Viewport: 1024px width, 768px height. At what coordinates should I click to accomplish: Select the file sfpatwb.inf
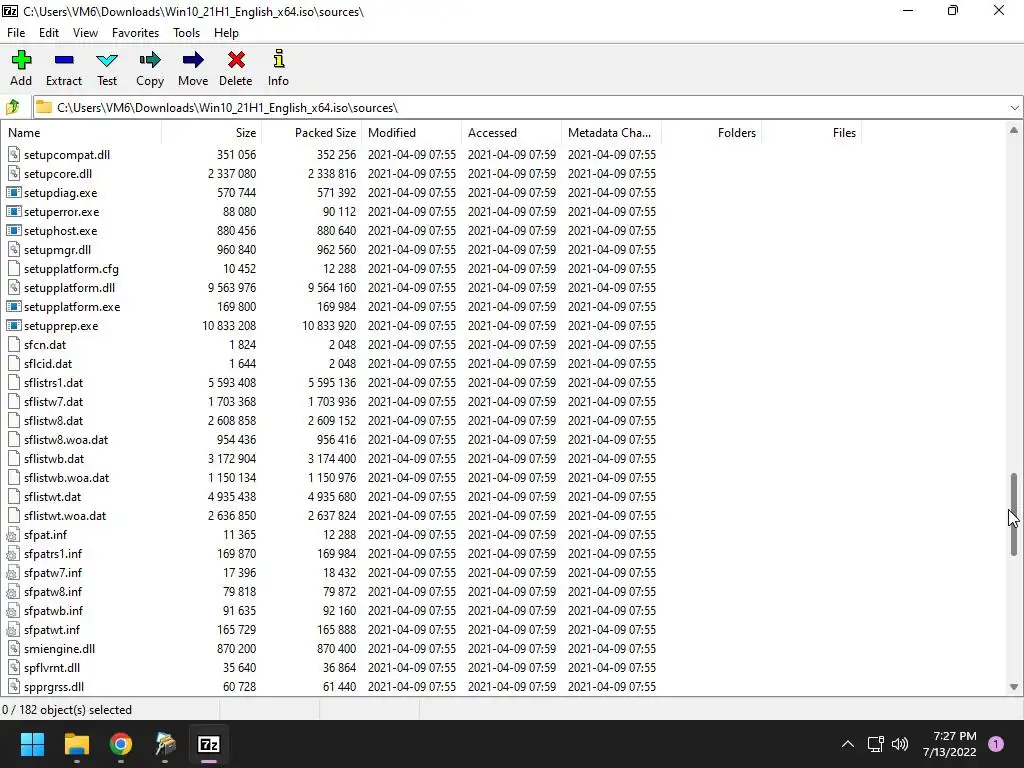(x=54, y=611)
